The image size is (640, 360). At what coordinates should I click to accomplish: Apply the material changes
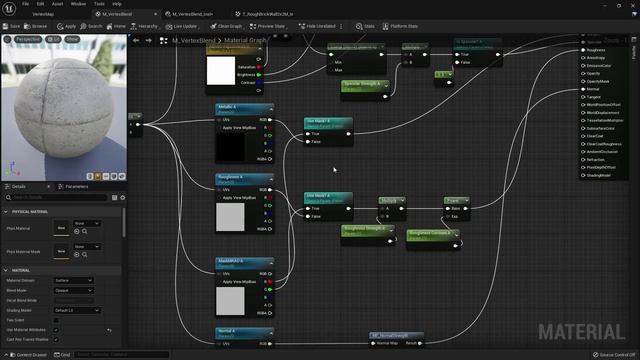coord(66,26)
